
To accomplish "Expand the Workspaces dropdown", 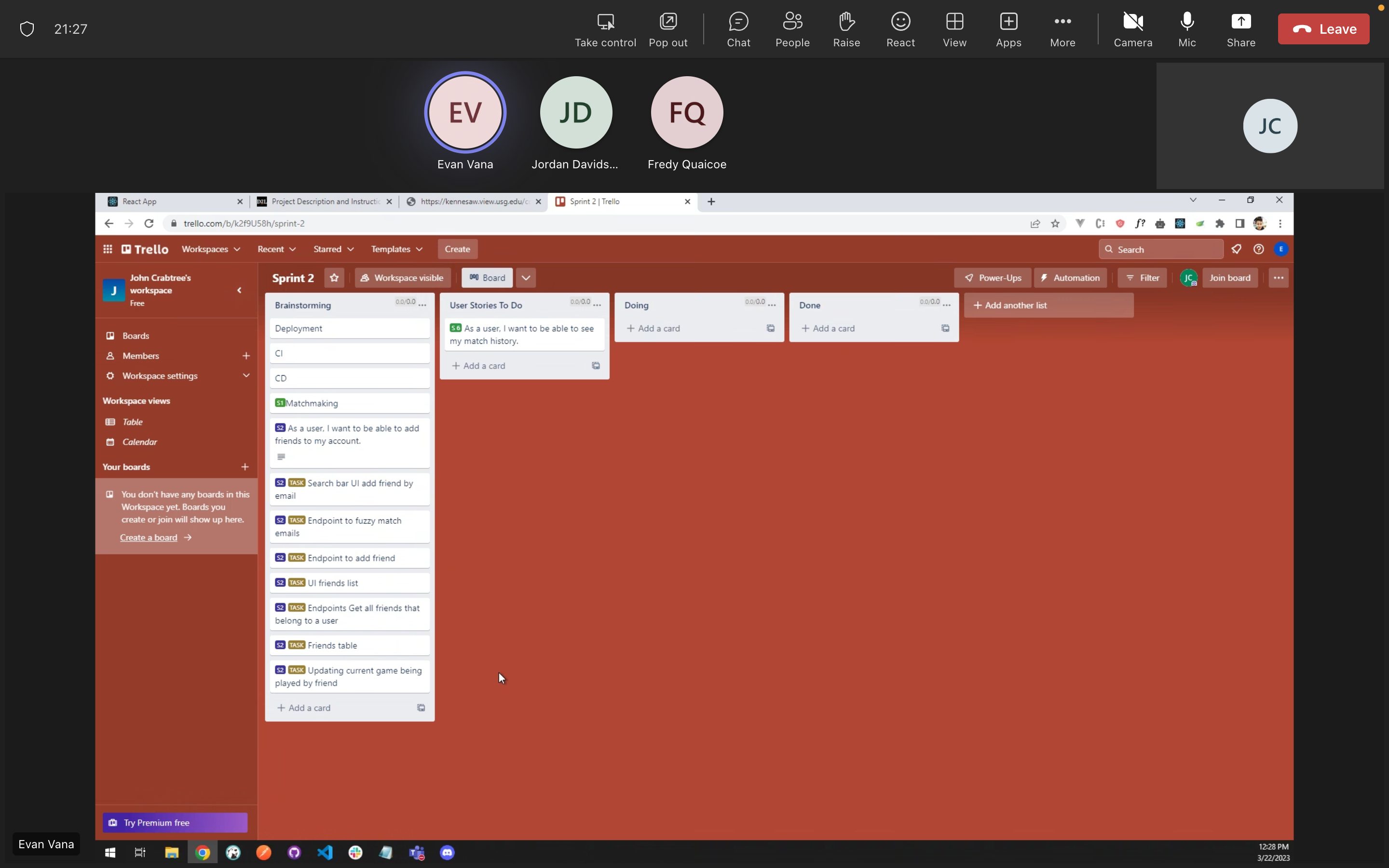I will [211, 249].
